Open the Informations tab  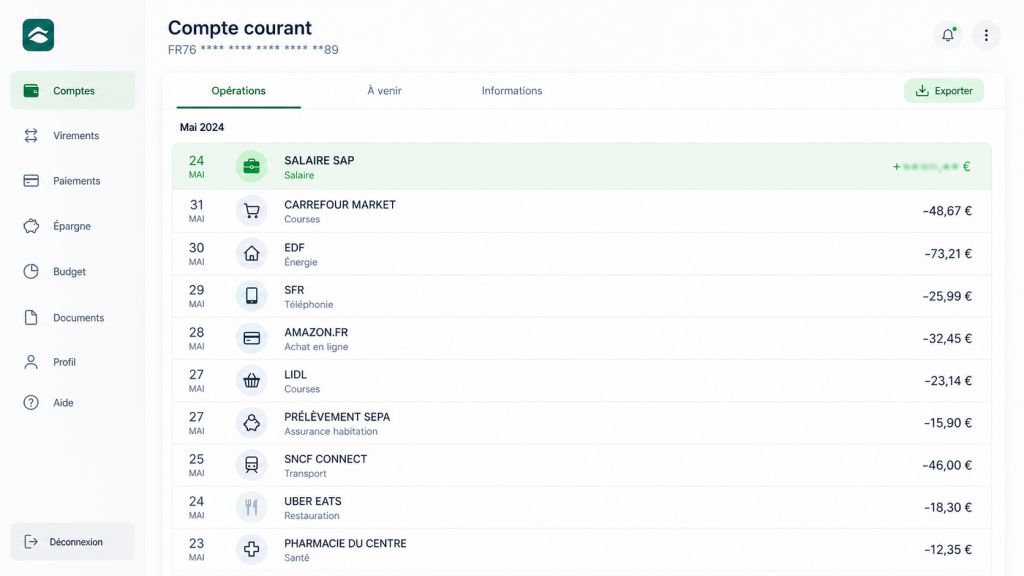tap(512, 91)
